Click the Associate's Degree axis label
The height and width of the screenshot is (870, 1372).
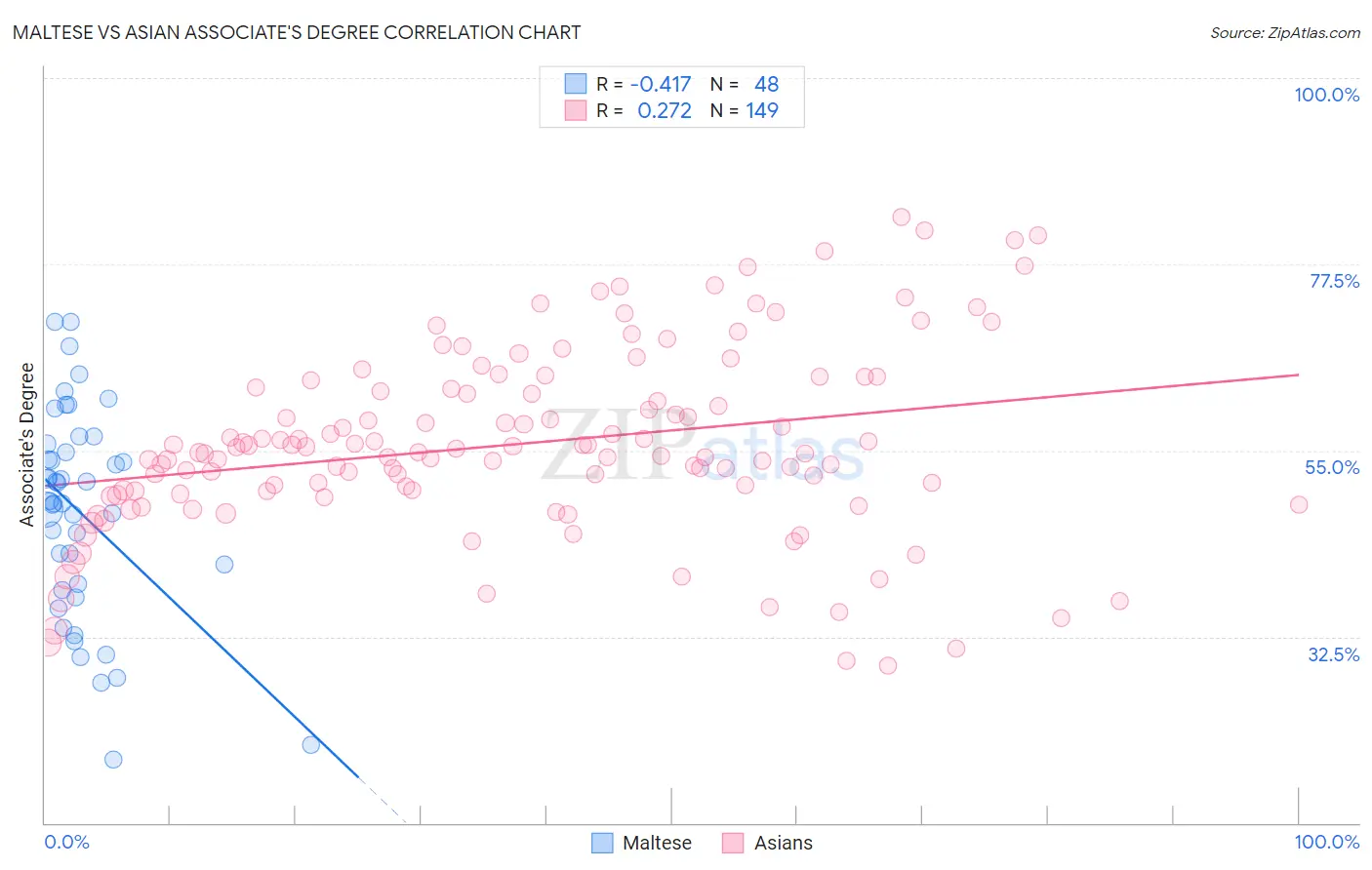(27, 445)
